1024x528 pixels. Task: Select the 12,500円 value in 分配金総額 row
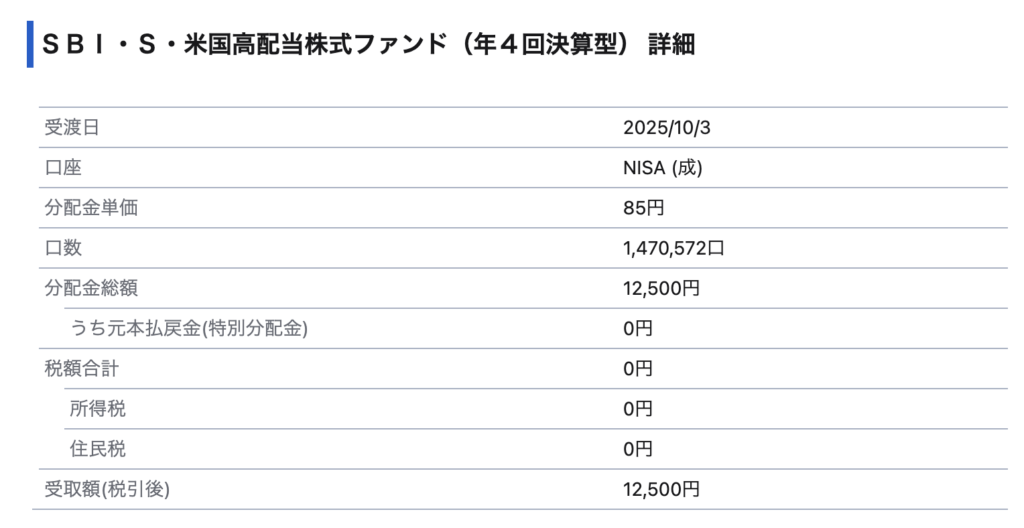[x=661, y=288]
